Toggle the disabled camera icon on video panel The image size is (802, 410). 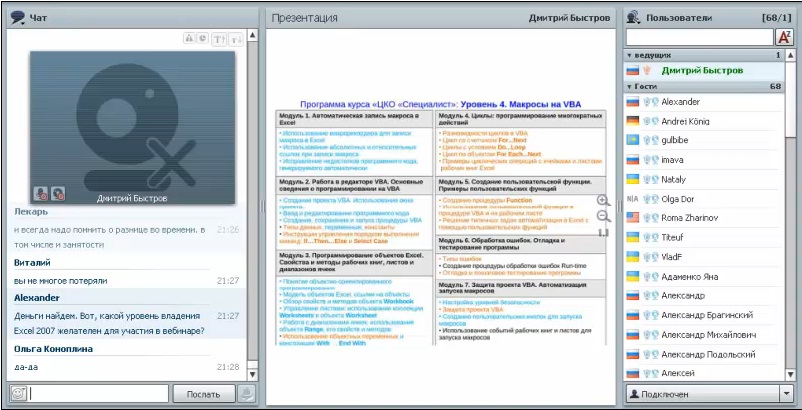58,194
